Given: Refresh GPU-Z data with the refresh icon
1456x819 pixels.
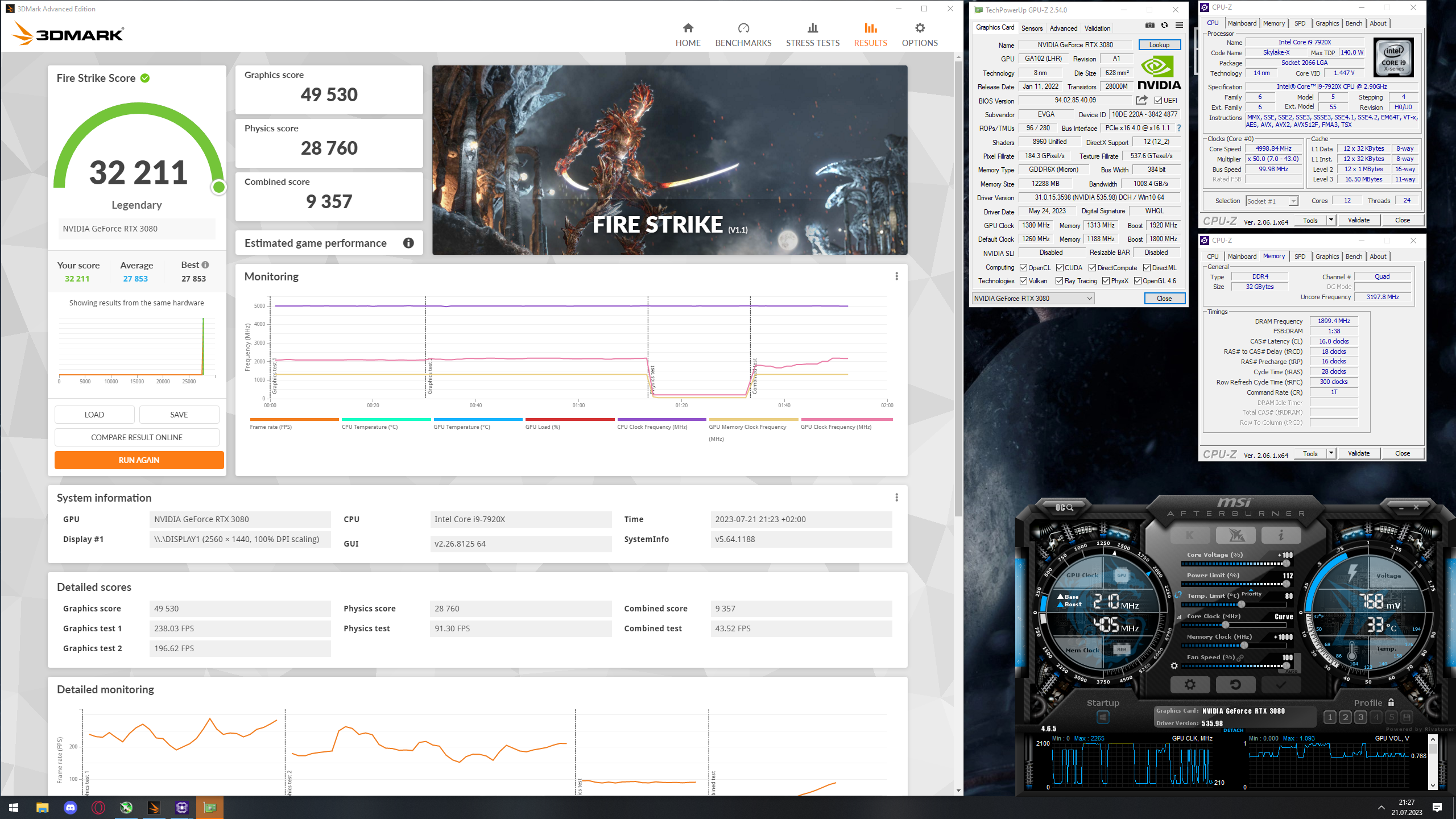Looking at the screenshot, I should coord(1164,25).
